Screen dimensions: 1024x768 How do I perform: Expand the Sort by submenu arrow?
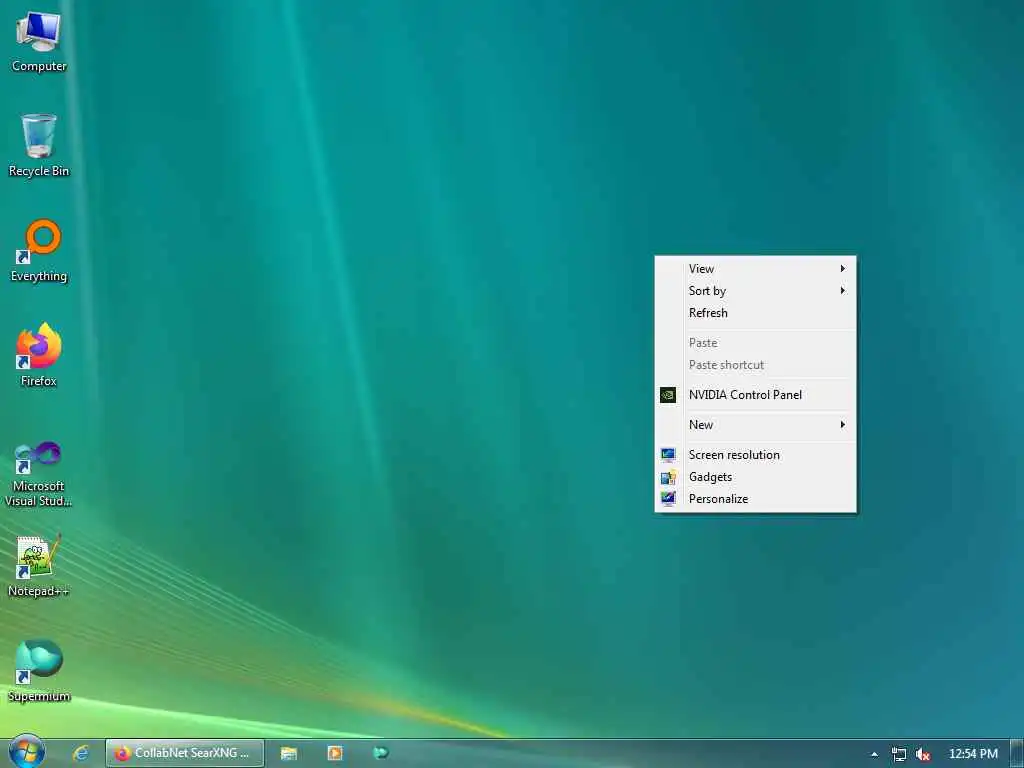point(842,291)
